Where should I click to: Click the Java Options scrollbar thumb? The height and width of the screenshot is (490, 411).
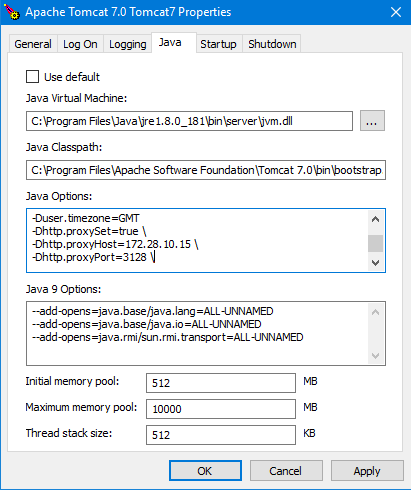tap(375, 243)
